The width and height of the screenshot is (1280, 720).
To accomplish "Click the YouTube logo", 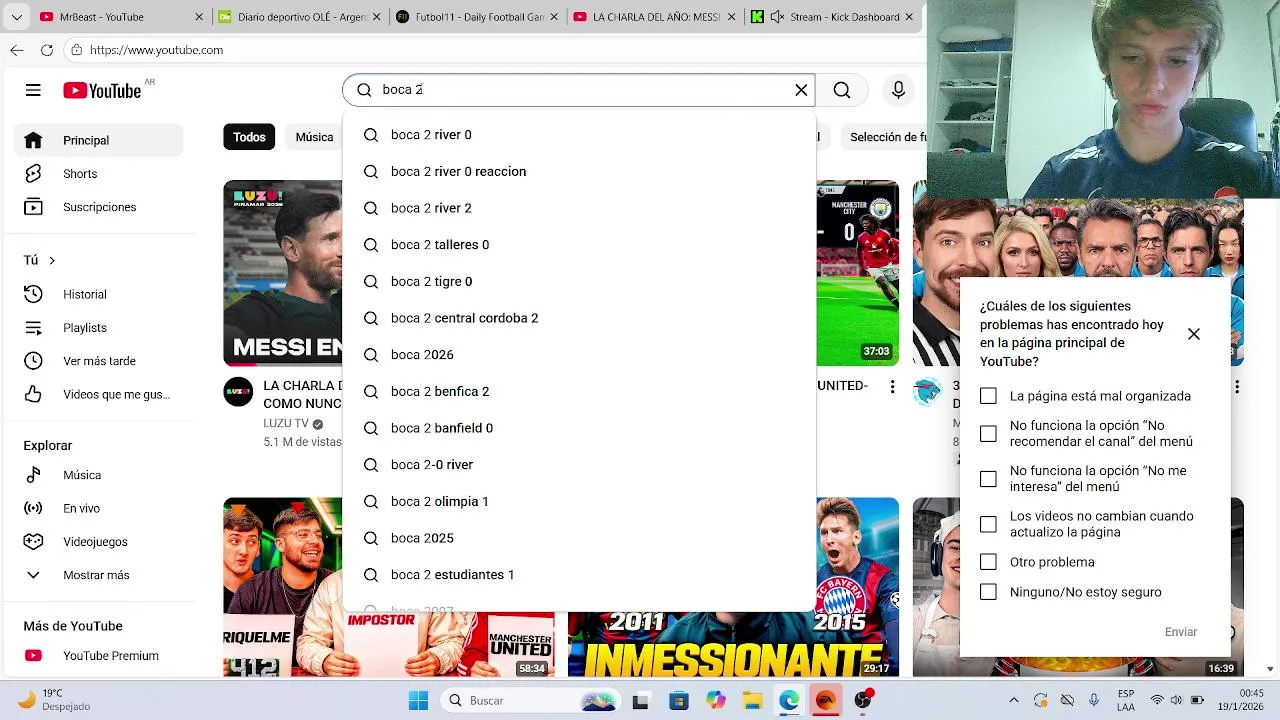I will (x=102, y=90).
